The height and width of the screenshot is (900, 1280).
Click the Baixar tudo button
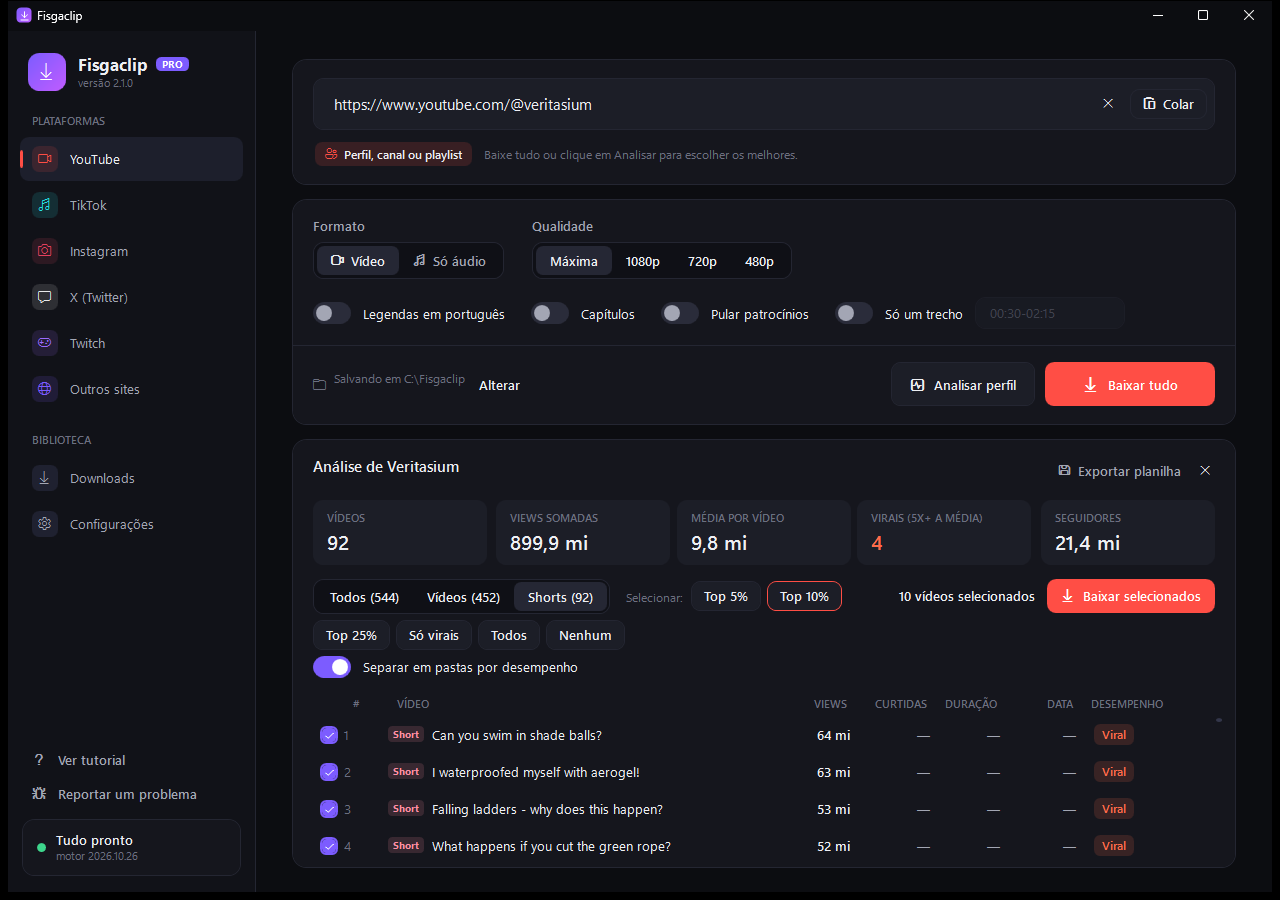(1130, 385)
